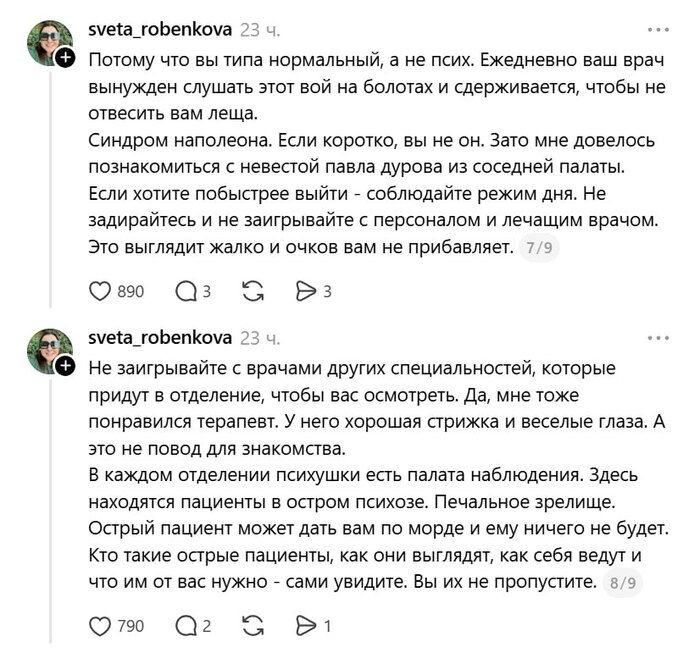Open the second post's 23 ч. timestamp

tap(260, 339)
